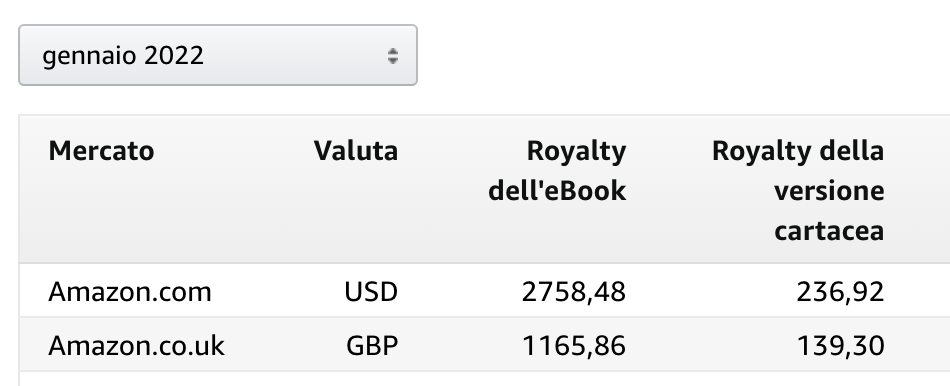The image size is (950, 386).
Task: Click the 139,30 paperback royalty value
Action: (840, 346)
